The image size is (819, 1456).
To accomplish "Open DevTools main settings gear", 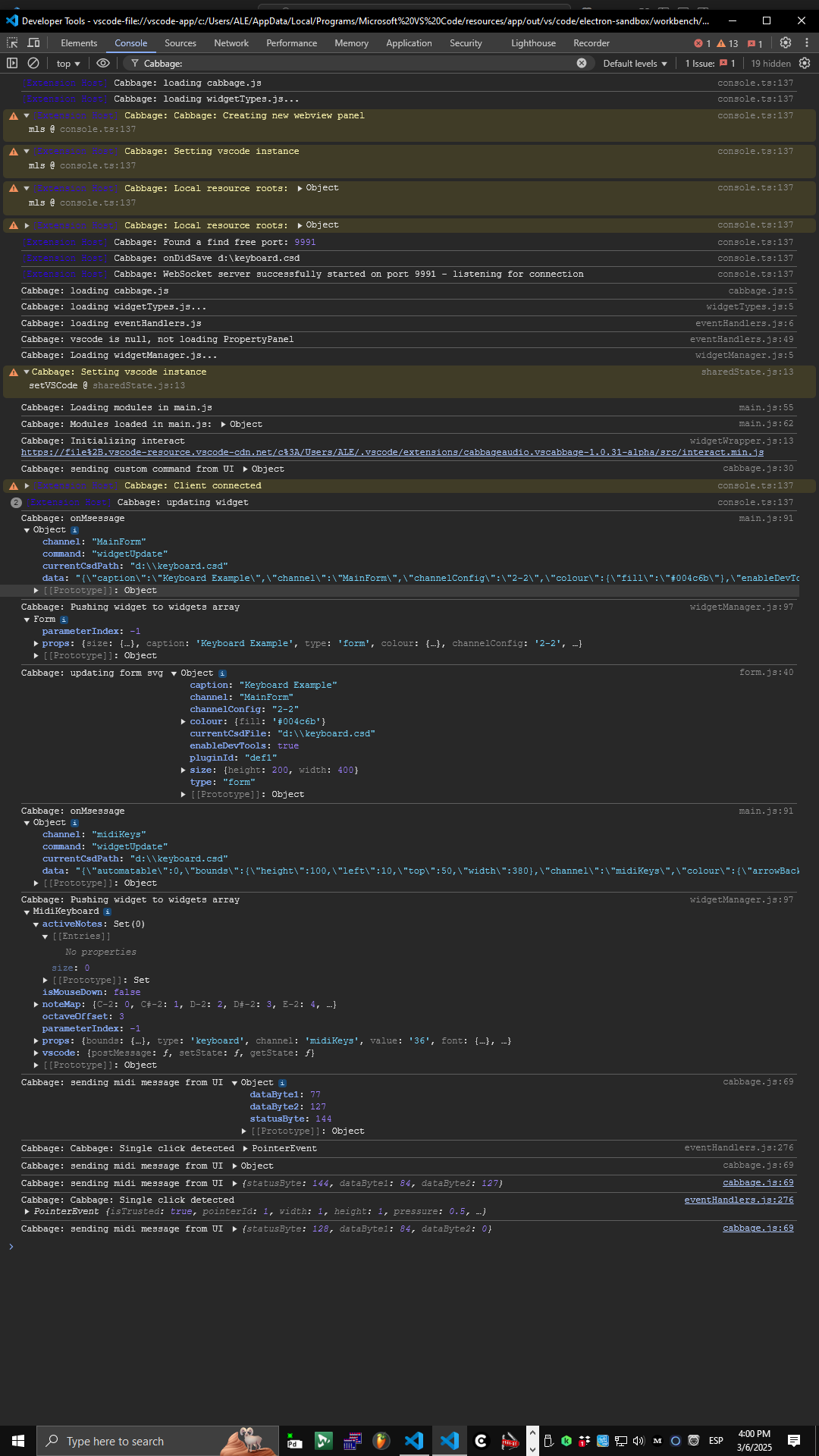I will 786,43.
